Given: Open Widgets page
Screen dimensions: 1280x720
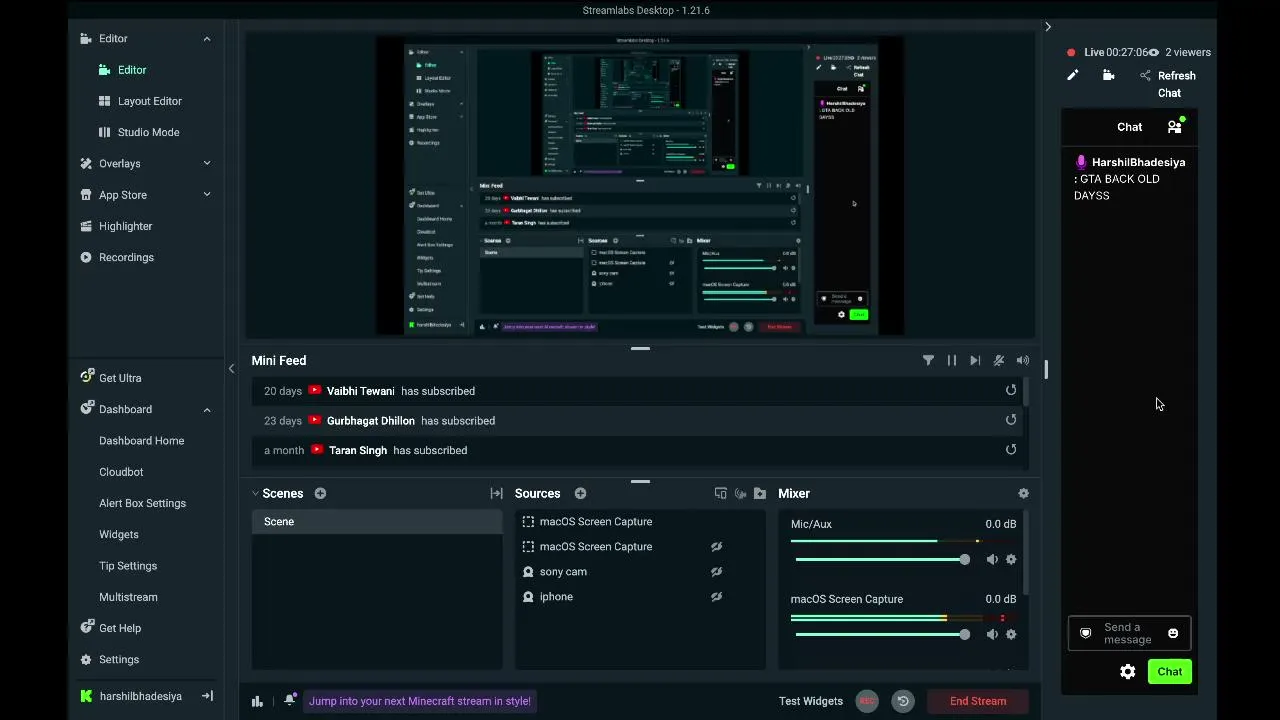Looking at the screenshot, I should (x=119, y=535).
